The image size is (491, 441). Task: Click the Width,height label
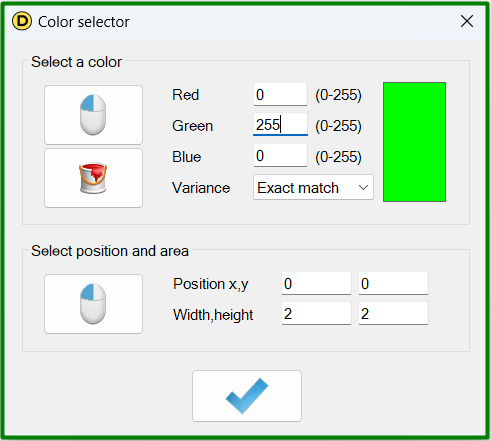pos(213,315)
